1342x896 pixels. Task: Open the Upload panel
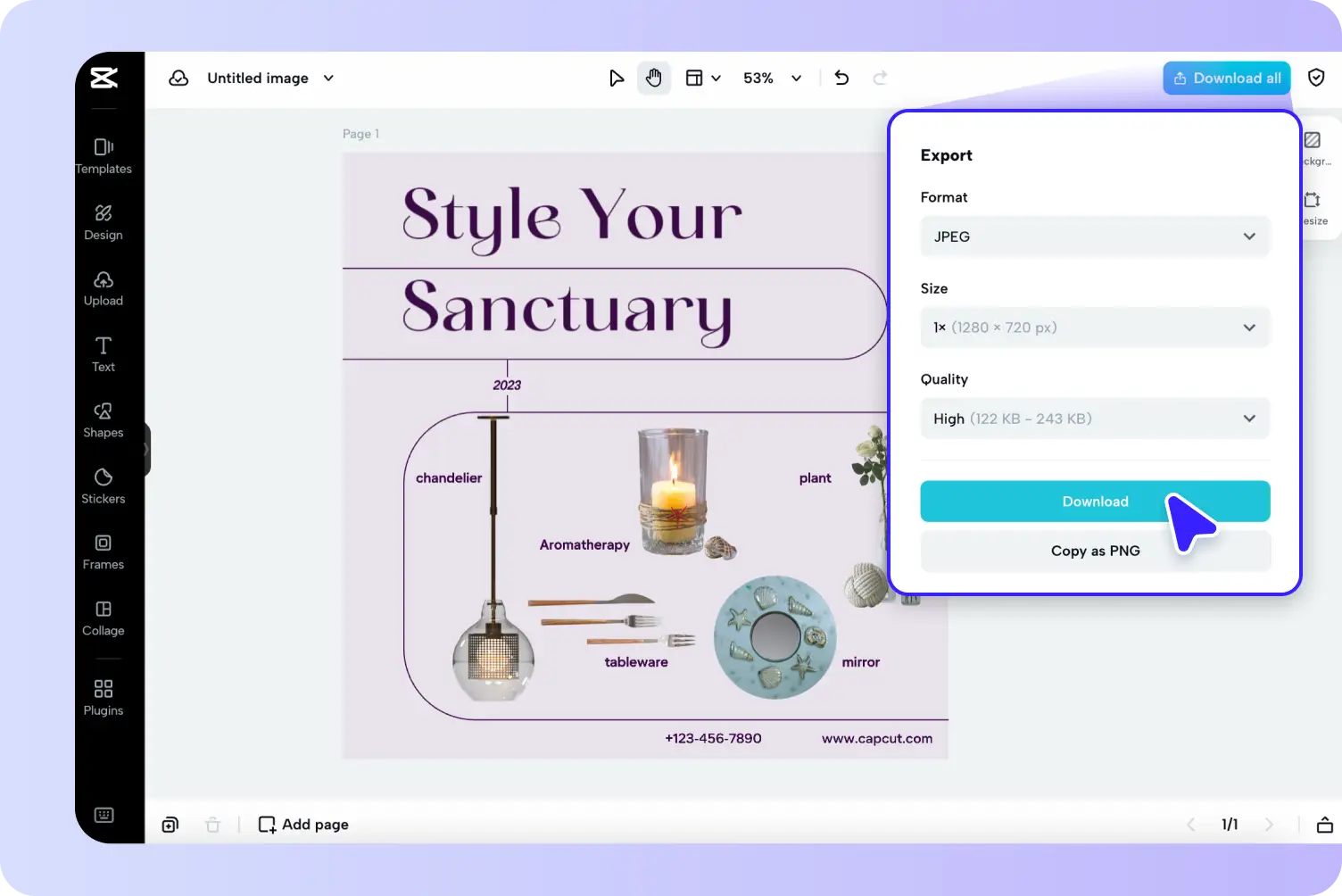104,287
